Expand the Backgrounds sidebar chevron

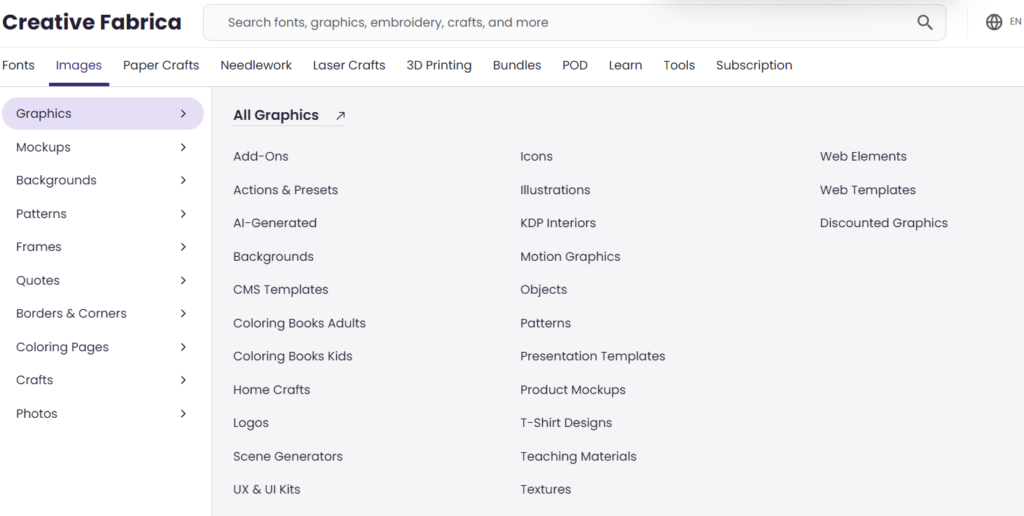[184, 180]
